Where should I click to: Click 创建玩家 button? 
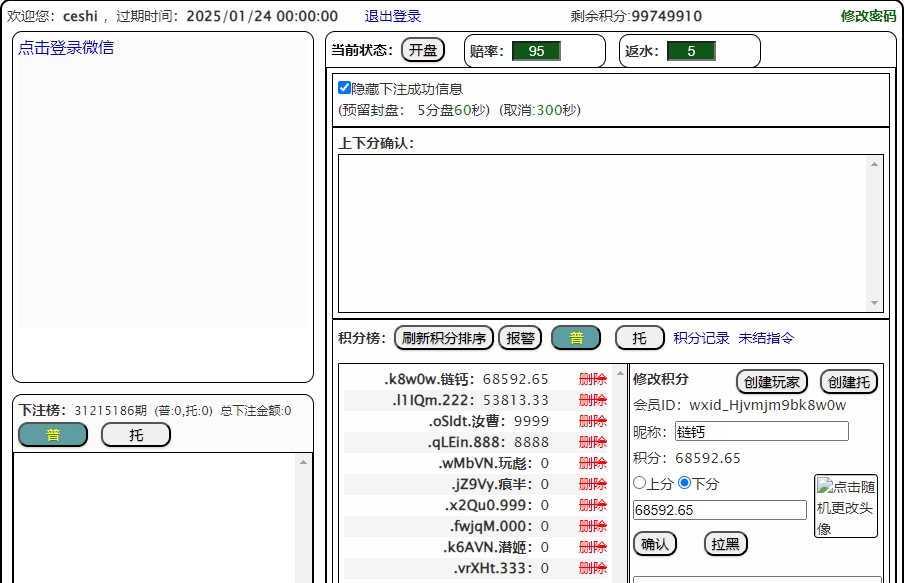pyautogui.click(x=772, y=382)
